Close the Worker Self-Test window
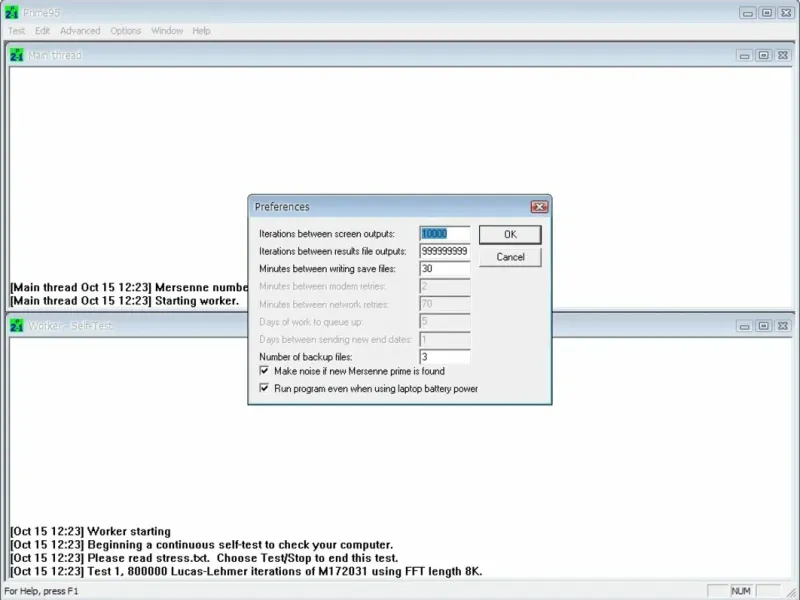 pyautogui.click(x=783, y=326)
